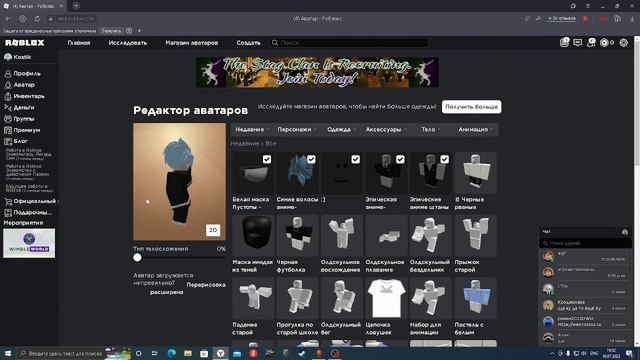This screenshot has height=360, width=640.
Task: Open Инвентарь in the left sidebar
Action: [29, 96]
